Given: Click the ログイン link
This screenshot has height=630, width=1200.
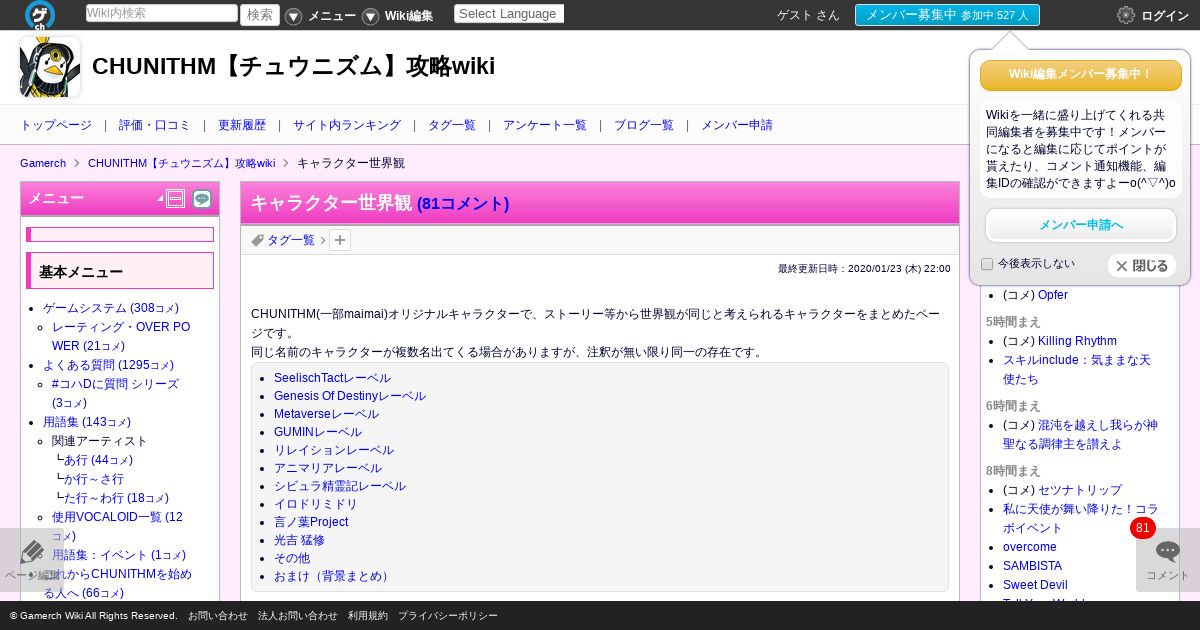Looking at the screenshot, I should [x=1165, y=16].
